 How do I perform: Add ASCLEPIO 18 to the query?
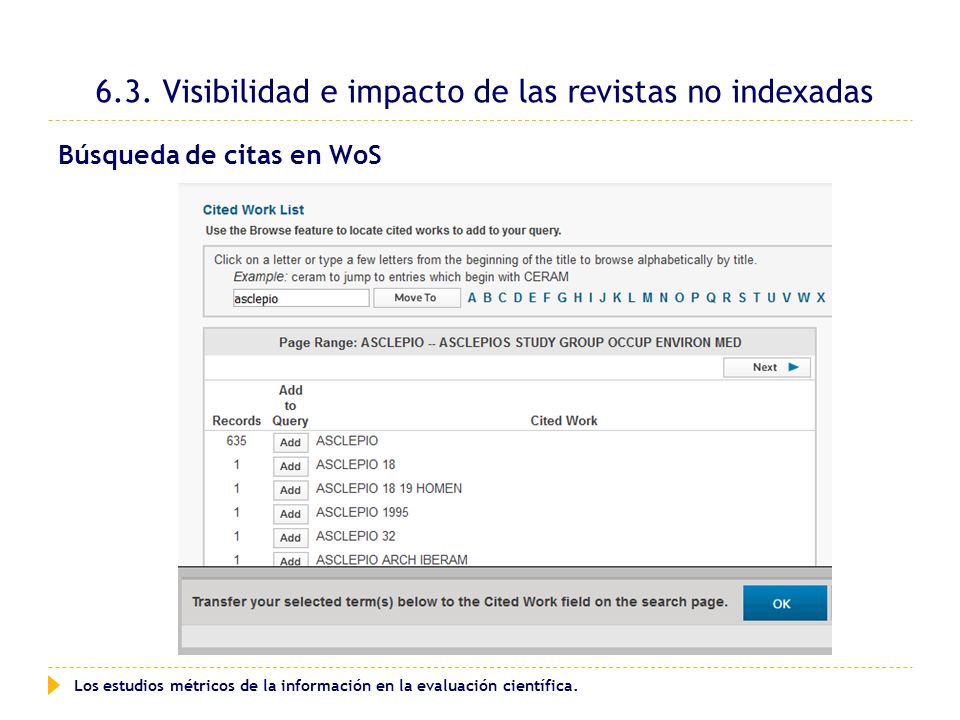coord(290,466)
